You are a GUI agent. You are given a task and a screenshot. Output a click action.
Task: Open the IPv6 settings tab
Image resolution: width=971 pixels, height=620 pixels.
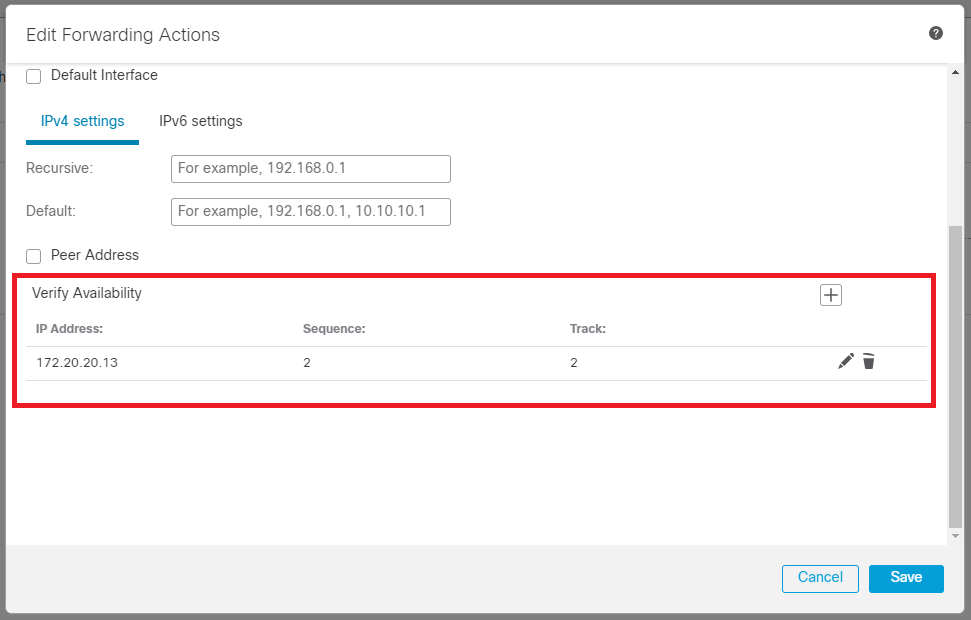pyautogui.click(x=200, y=121)
